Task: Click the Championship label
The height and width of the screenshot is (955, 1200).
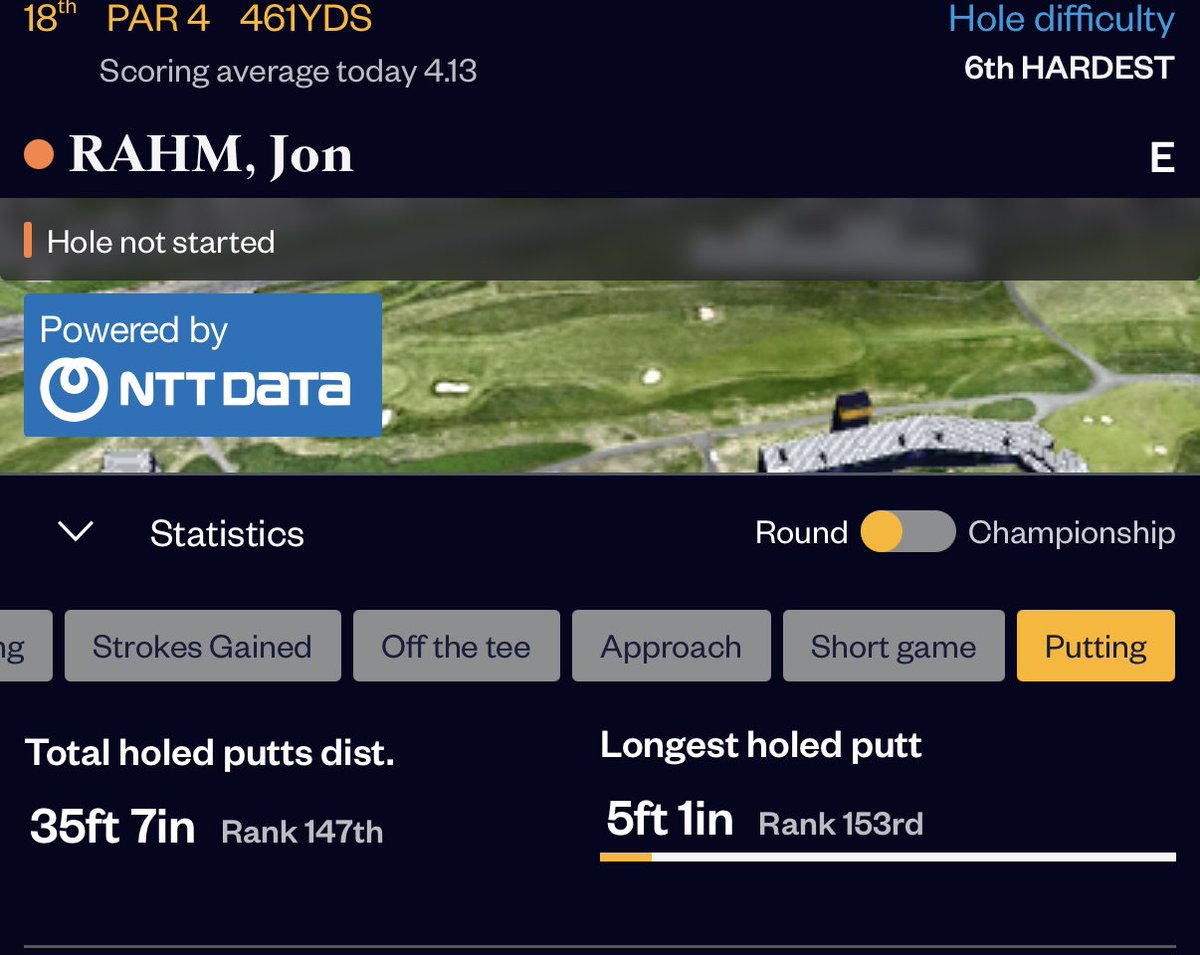Action: (1071, 533)
